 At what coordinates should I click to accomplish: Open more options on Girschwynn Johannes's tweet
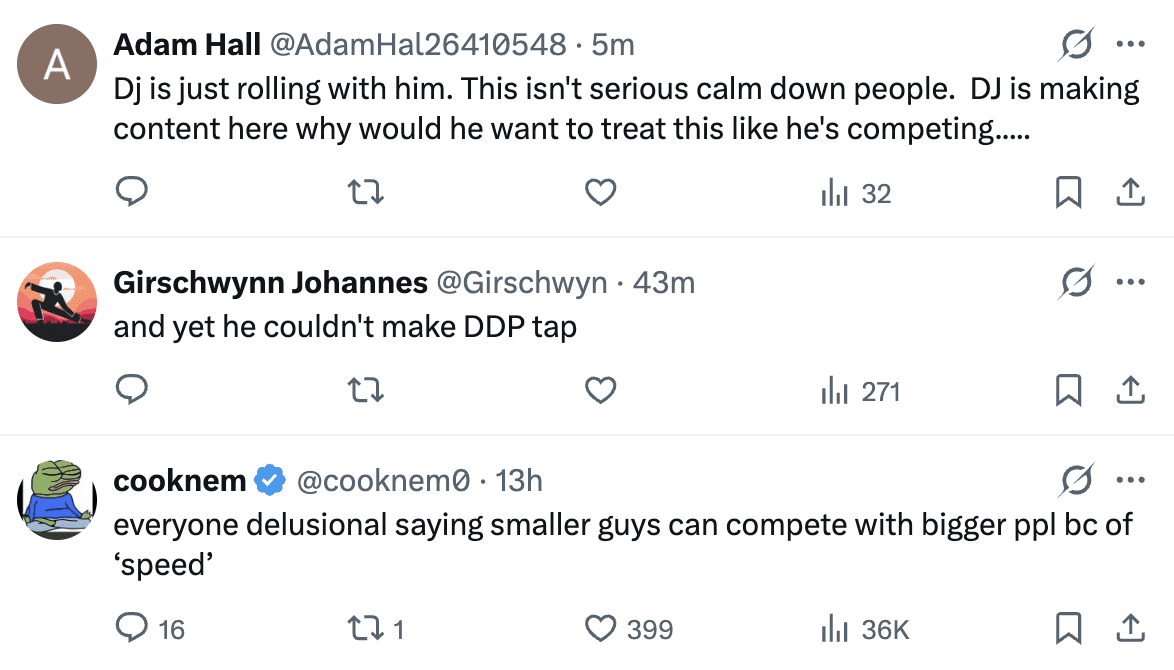point(1130,283)
